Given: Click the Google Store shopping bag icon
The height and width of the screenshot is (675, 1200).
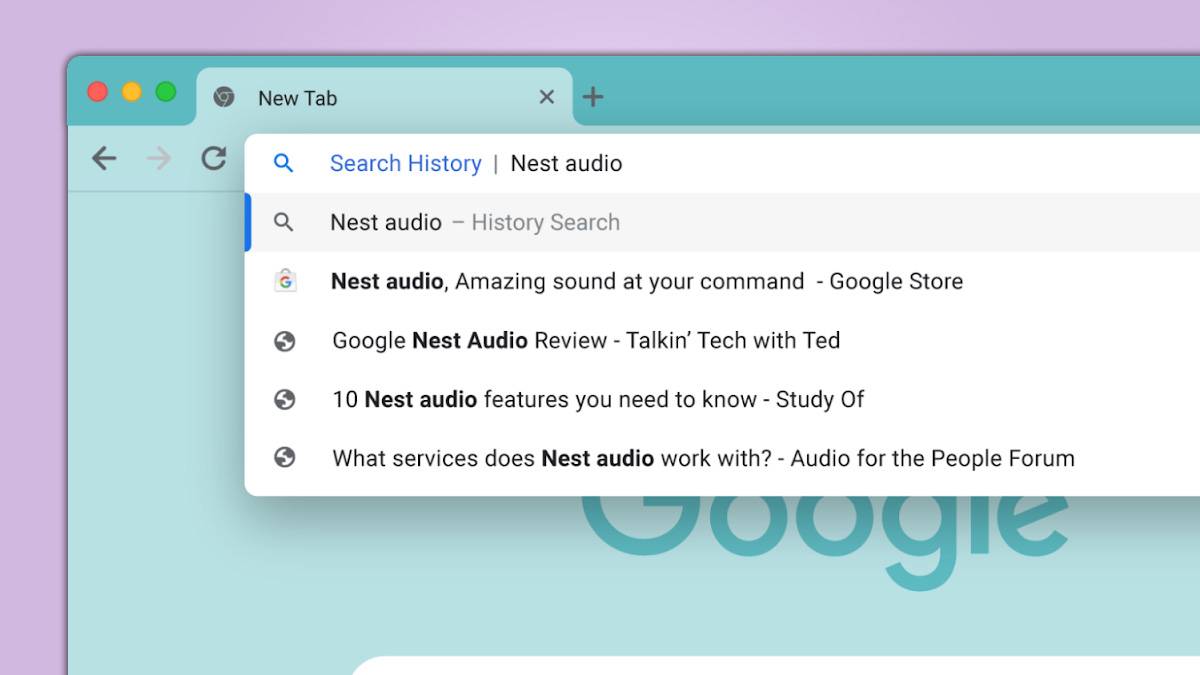Looking at the screenshot, I should click(x=286, y=281).
